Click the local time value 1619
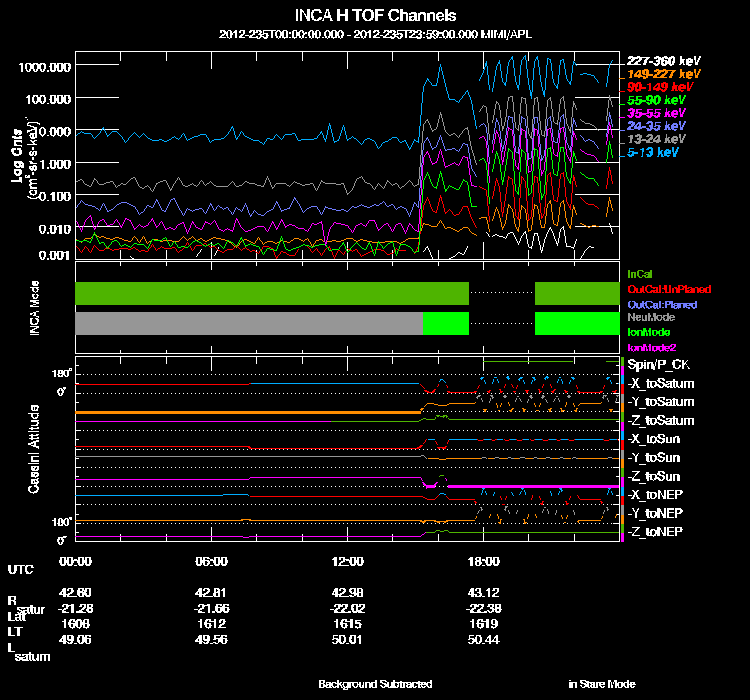The image size is (750, 700). (484, 624)
